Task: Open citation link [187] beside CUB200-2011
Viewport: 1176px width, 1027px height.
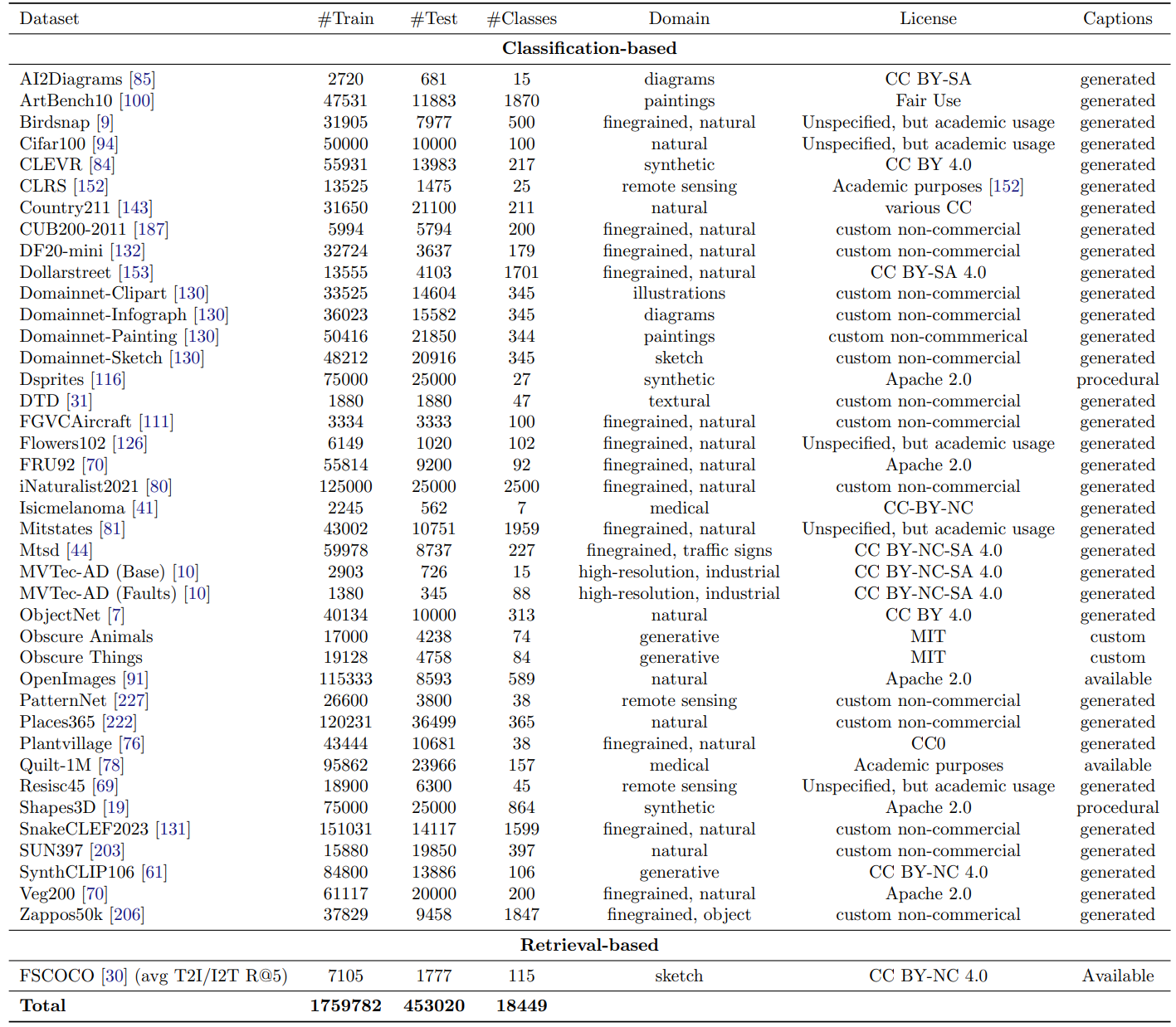Action: [x=151, y=229]
